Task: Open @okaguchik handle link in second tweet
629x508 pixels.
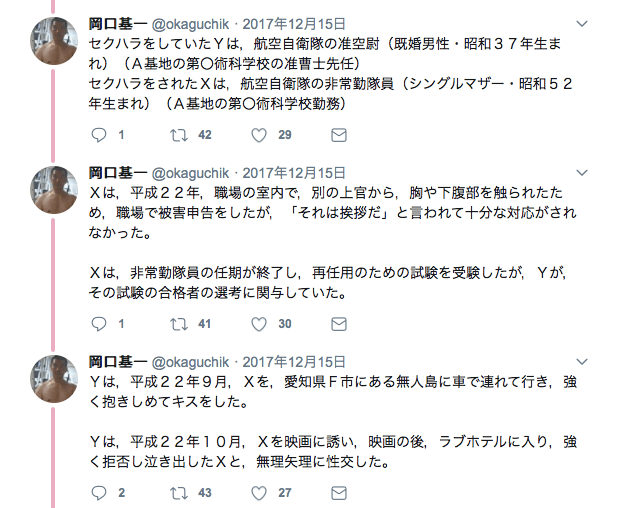Action: click(192, 172)
